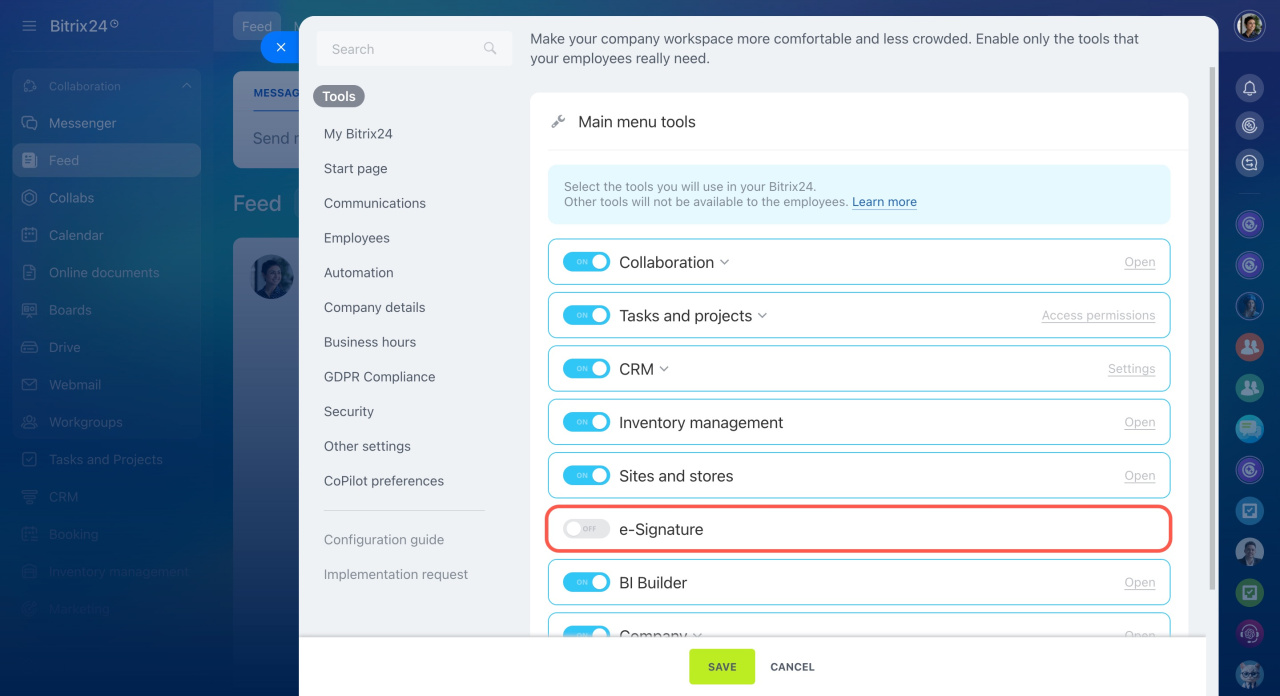Image resolution: width=1280 pixels, height=696 pixels.
Task: Click Open link for Collaboration
Action: (1139, 262)
